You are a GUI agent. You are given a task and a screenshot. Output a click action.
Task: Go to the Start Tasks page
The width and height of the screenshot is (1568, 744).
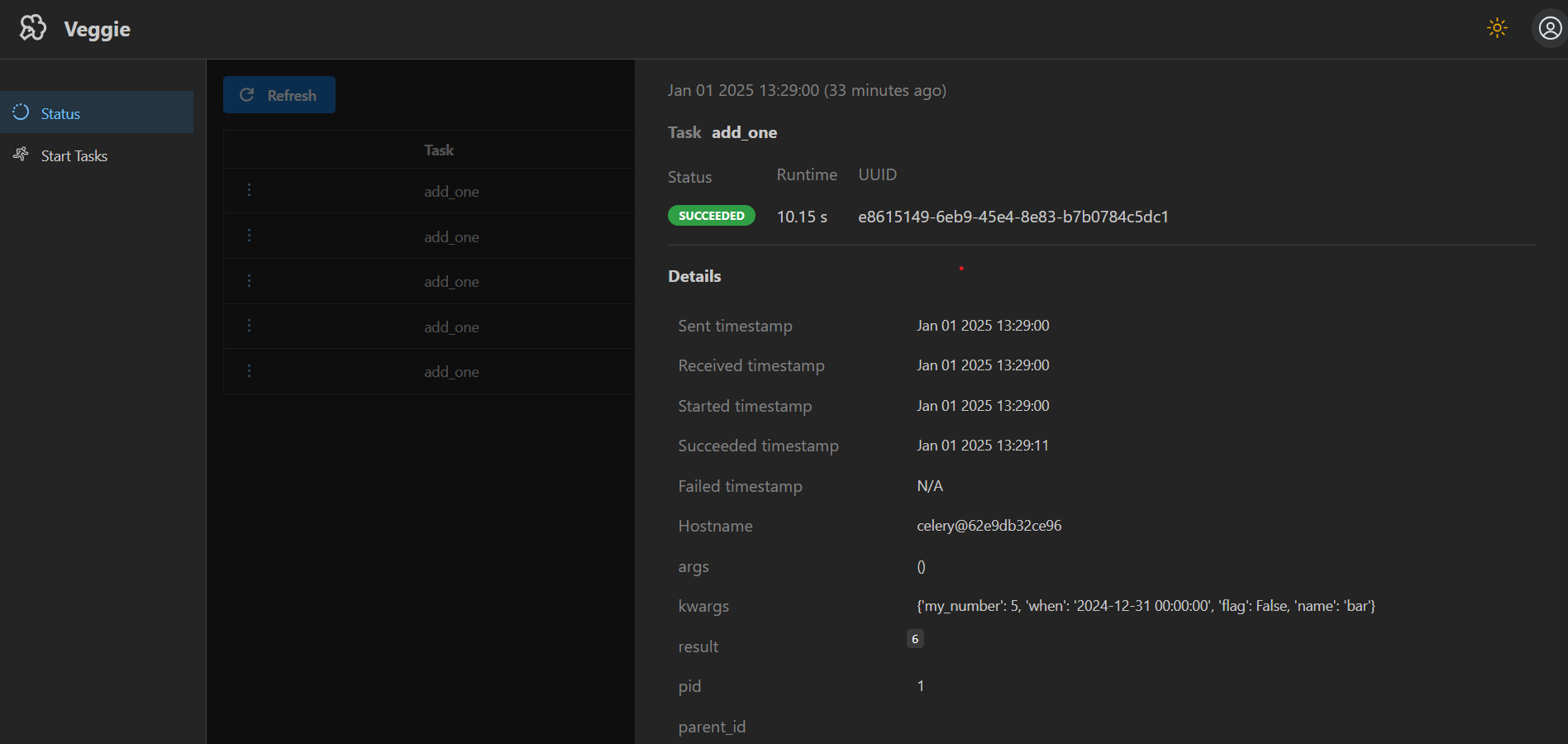pyautogui.click(x=74, y=156)
